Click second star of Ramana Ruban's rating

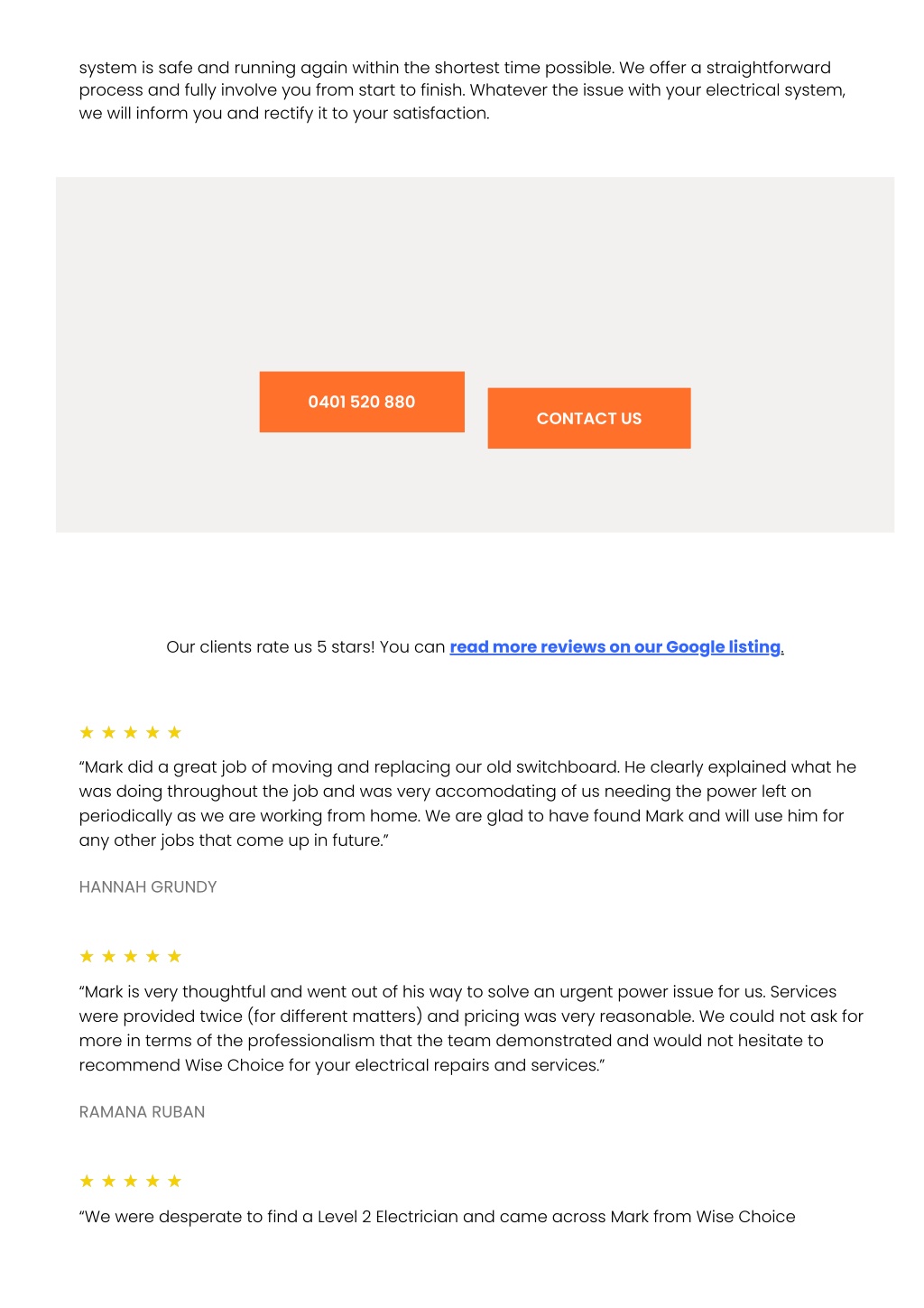tap(109, 956)
